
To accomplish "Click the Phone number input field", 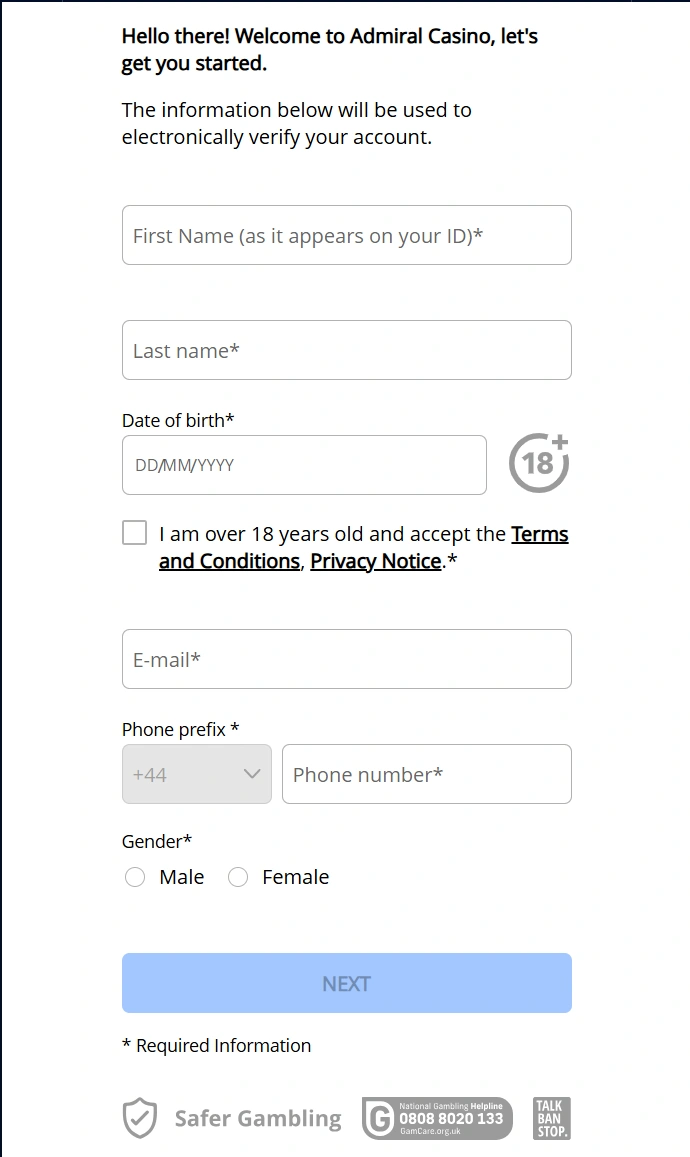I will 426,774.
